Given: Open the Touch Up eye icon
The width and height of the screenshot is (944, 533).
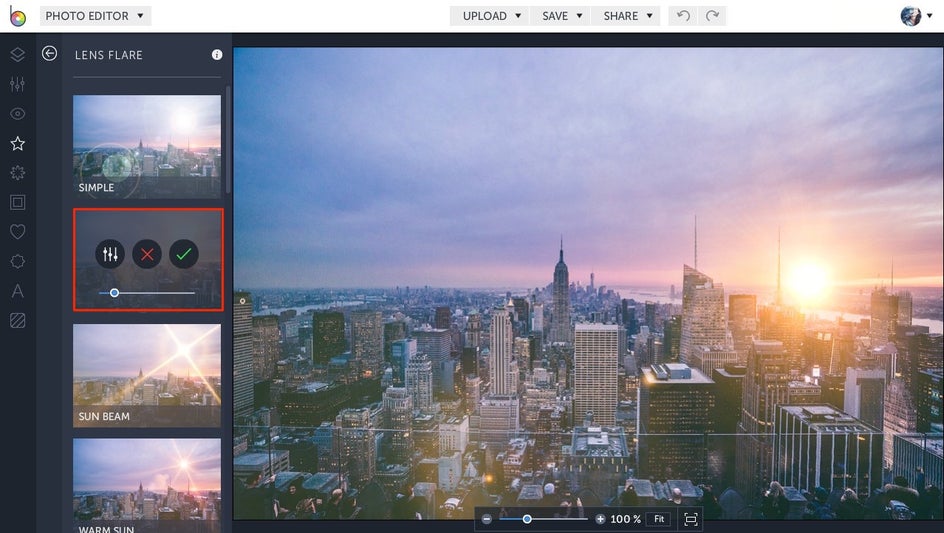Looking at the screenshot, I should click(x=17, y=113).
